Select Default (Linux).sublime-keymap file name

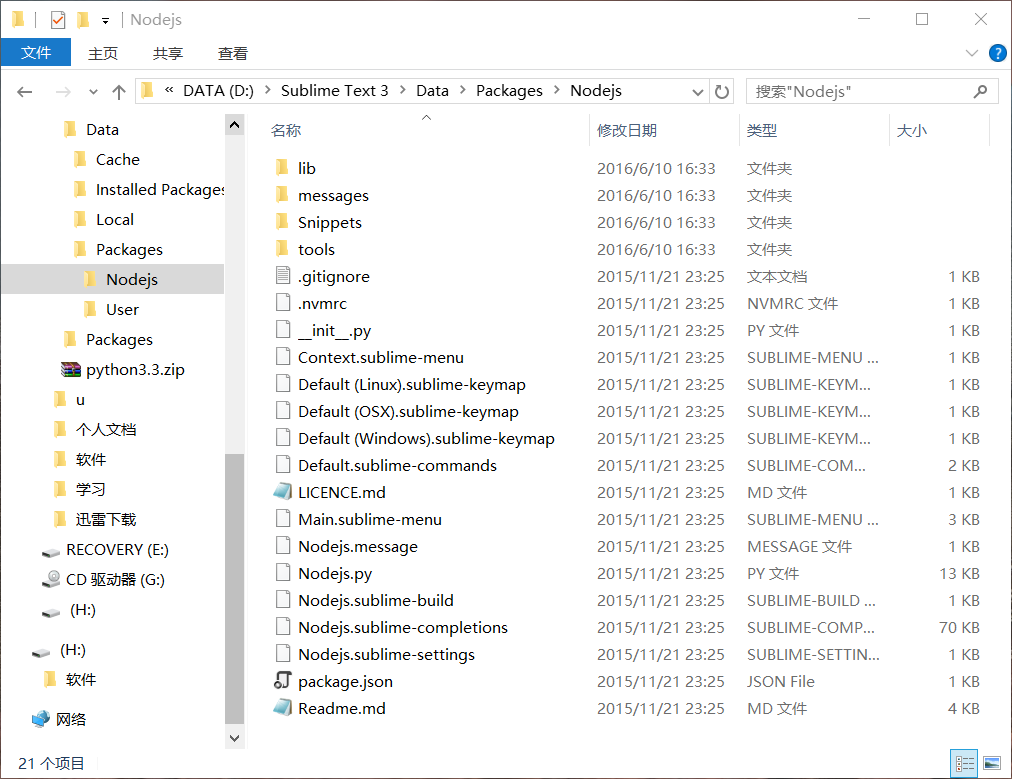[x=412, y=385]
